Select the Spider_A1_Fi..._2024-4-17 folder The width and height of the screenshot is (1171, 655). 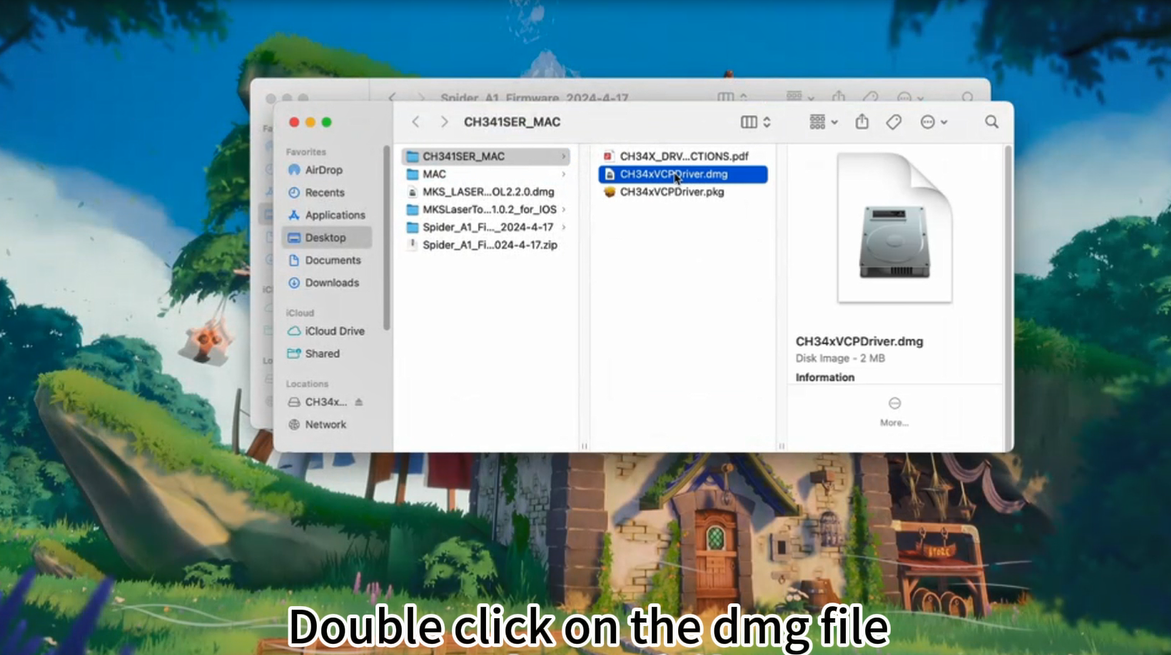[x=485, y=227]
